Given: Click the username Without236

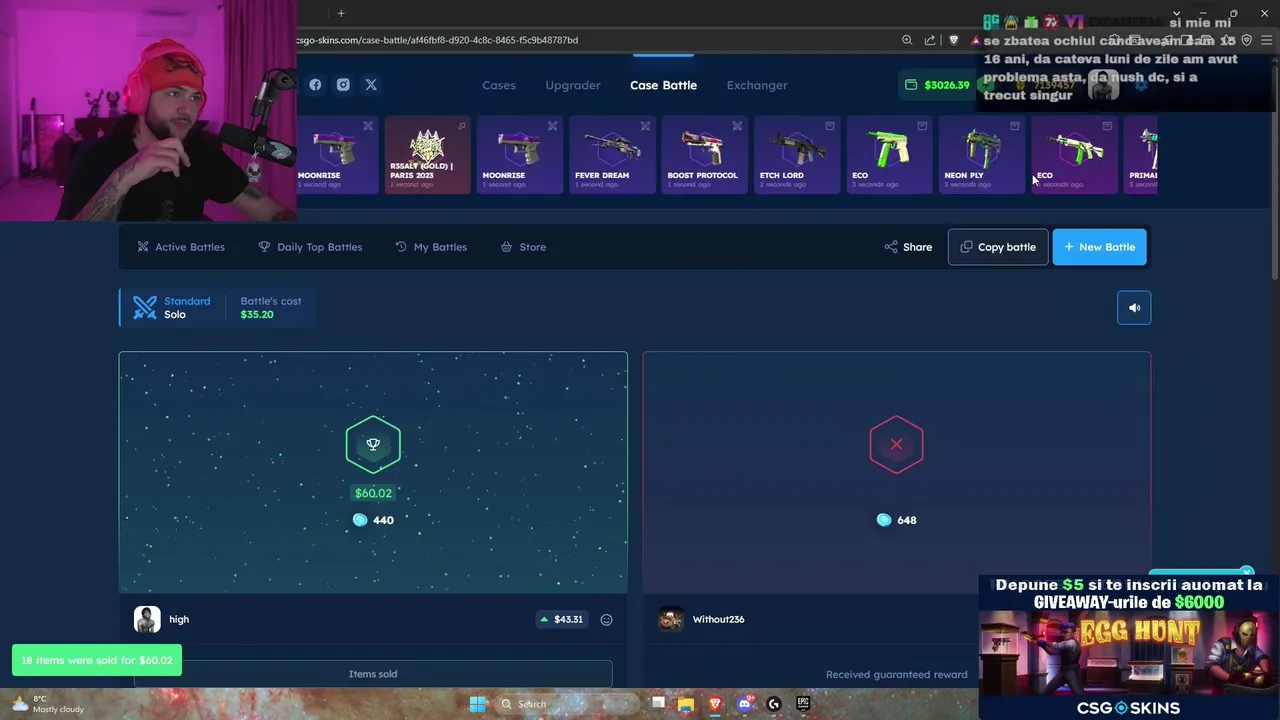Looking at the screenshot, I should 718,619.
